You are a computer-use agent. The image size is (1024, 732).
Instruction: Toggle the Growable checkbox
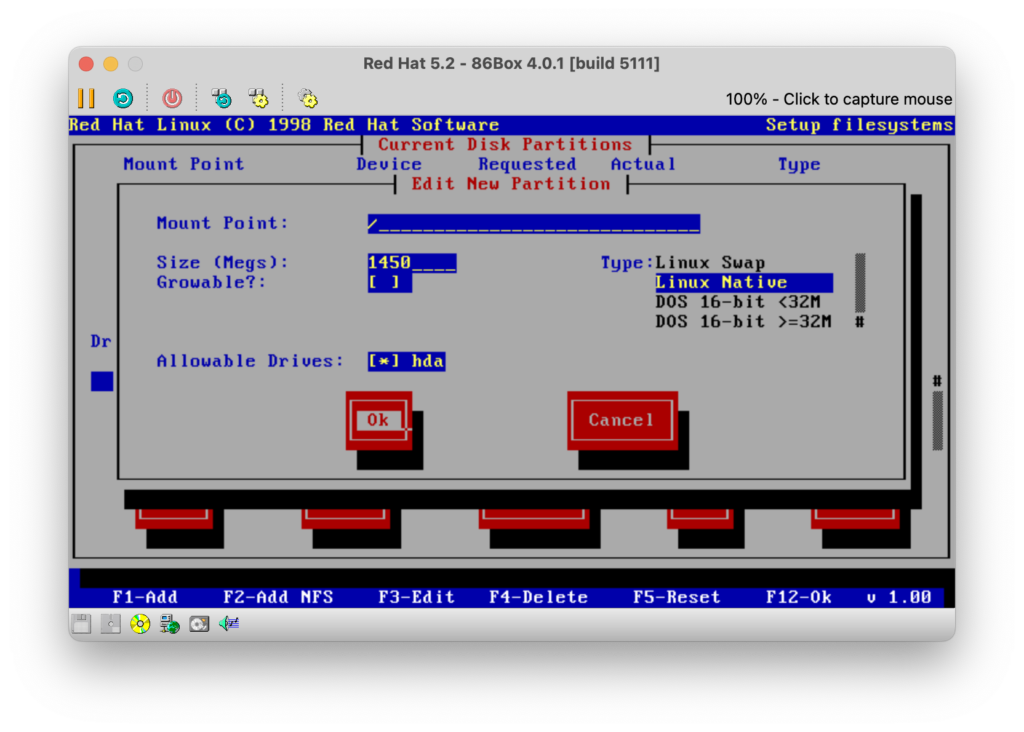tap(389, 282)
